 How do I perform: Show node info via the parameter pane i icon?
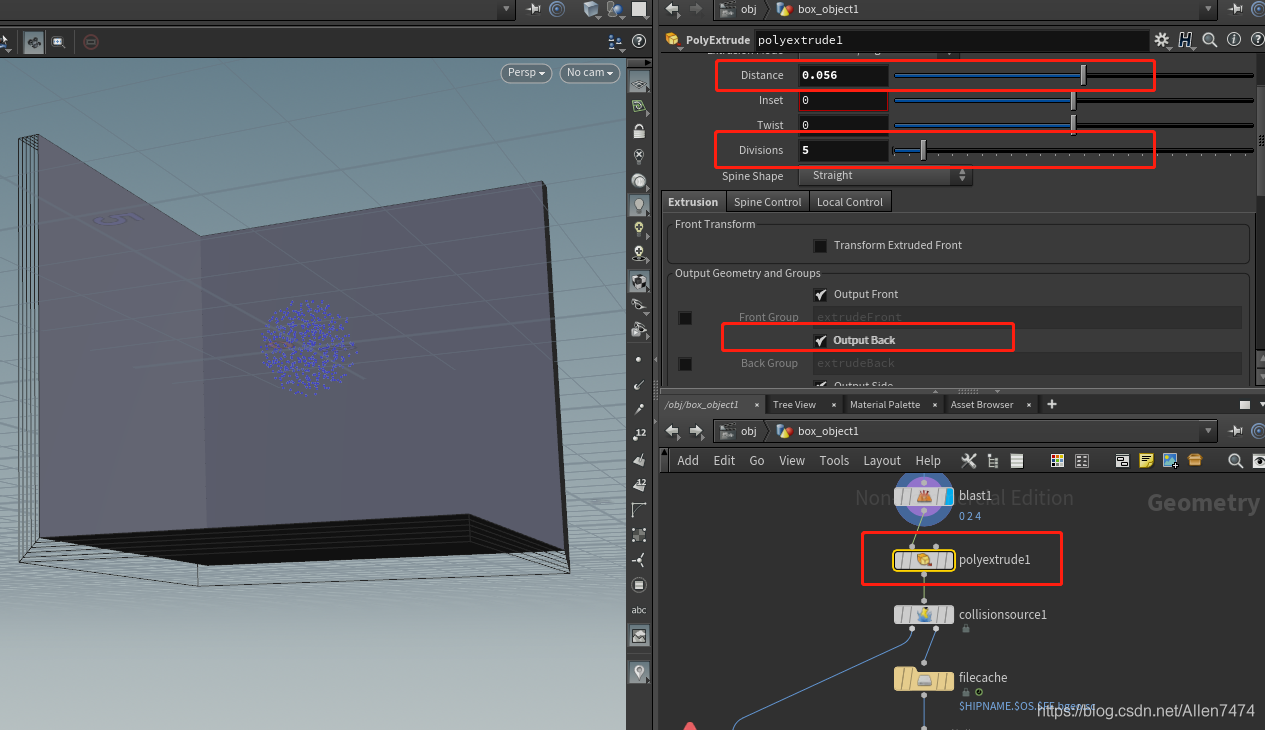point(1234,40)
